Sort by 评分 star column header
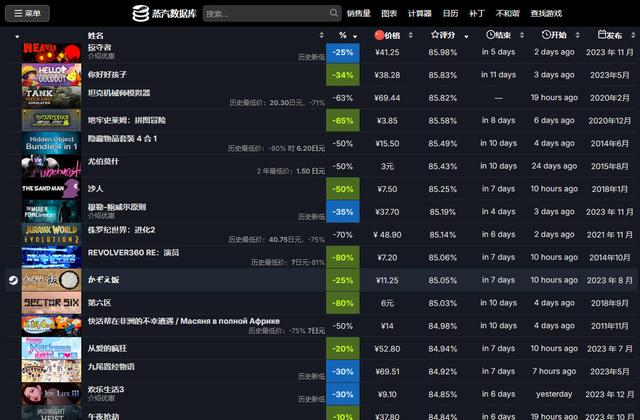 pos(443,36)
